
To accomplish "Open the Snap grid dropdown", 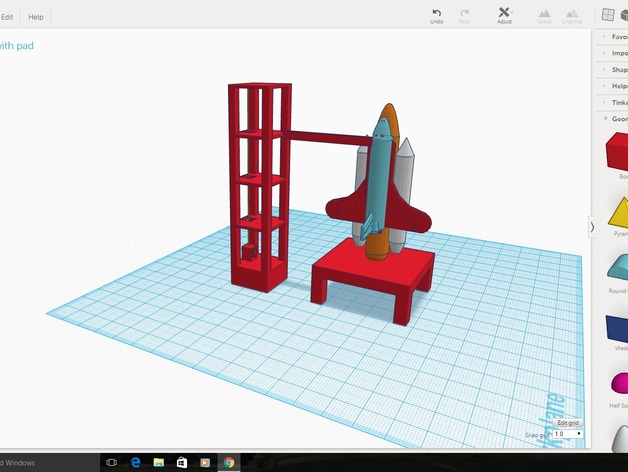I will coord(568,434).
